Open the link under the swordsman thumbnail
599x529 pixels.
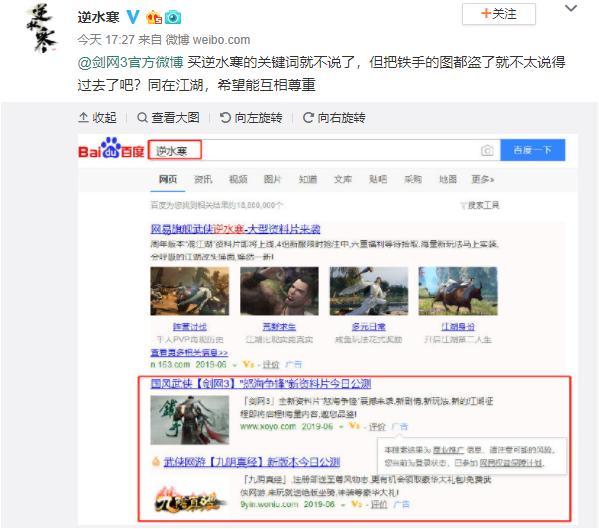(x=369, y=327)
